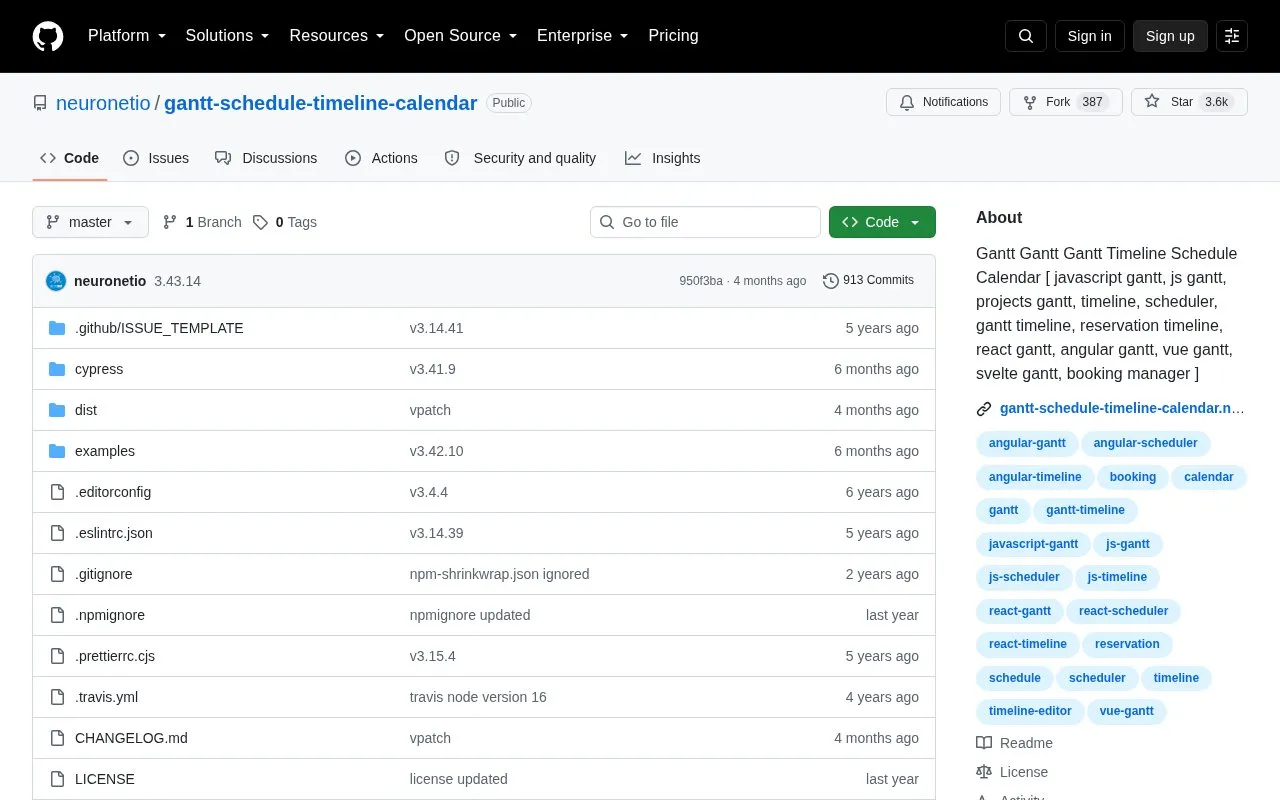Open the neuronetio owner link

(x=103, y=103)
